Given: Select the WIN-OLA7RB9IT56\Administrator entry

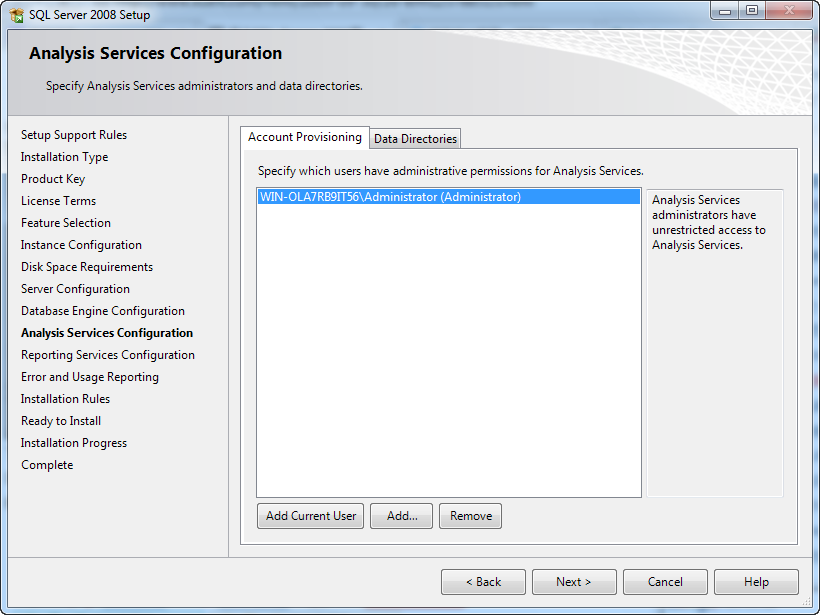Looking at the screenshot, I should click(390, 196).
